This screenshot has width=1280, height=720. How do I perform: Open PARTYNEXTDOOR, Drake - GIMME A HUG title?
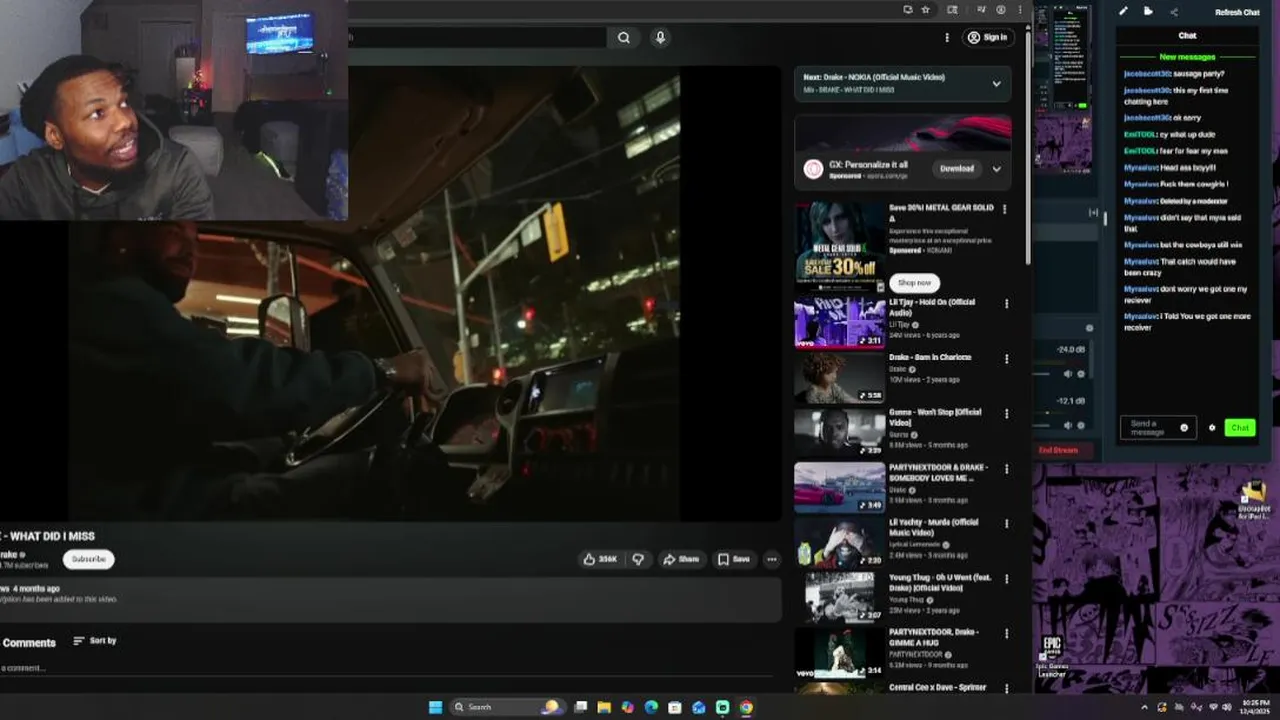point(934,637)
